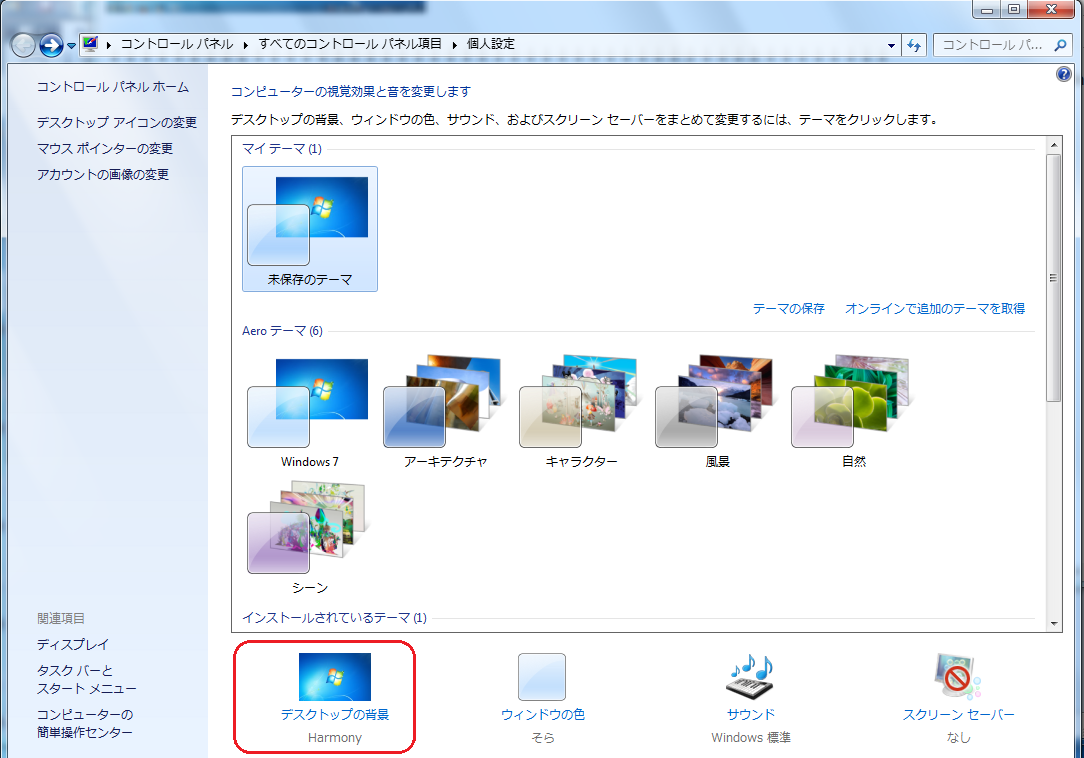This screenshot has height=758, width=1084.
Task: Select the 未保存のテーマ theme thumbnail
Action: click(310, 229)
